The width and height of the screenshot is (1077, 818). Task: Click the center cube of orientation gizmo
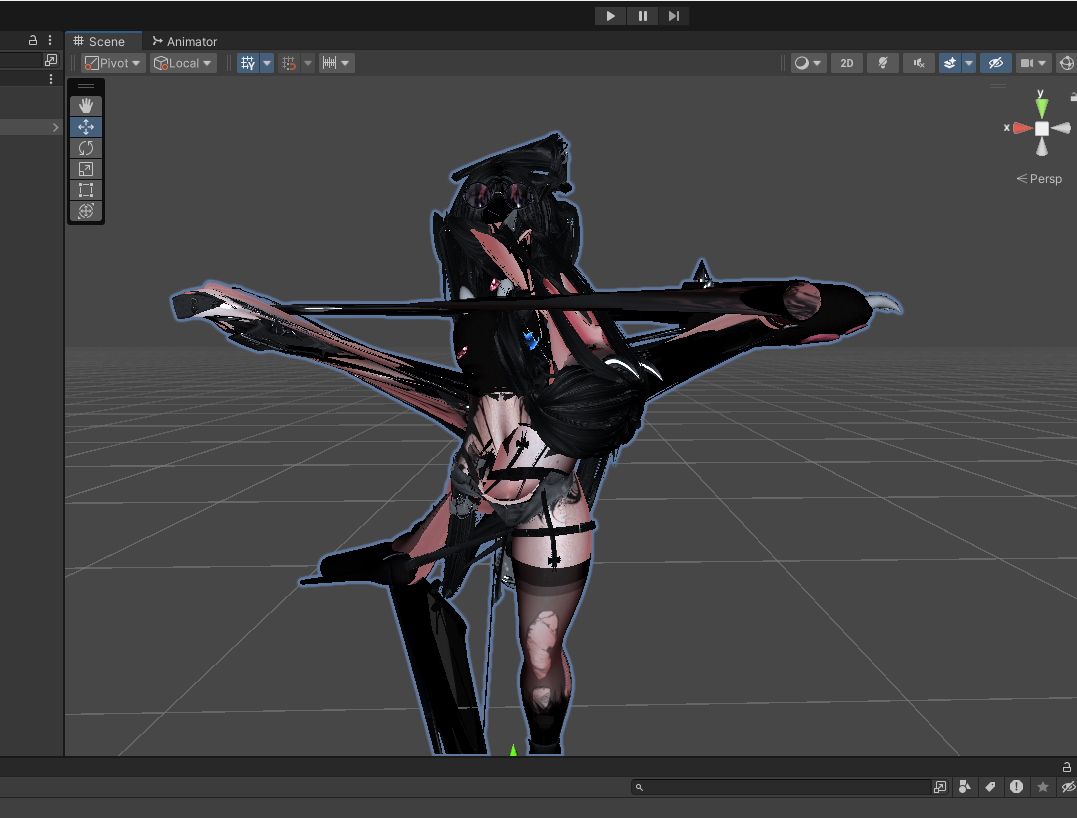(x=1042, y=128)
